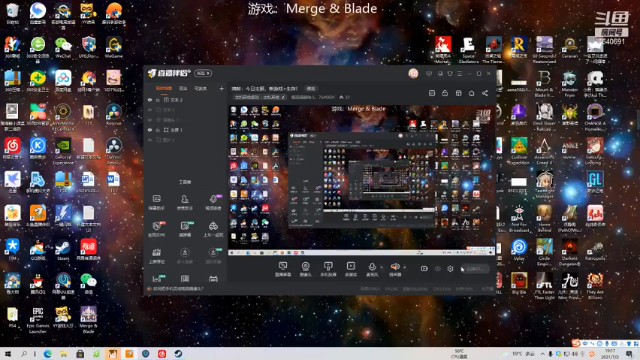Show hidden system tray icons chevron

pyautogui.click(x=542, y=354)
